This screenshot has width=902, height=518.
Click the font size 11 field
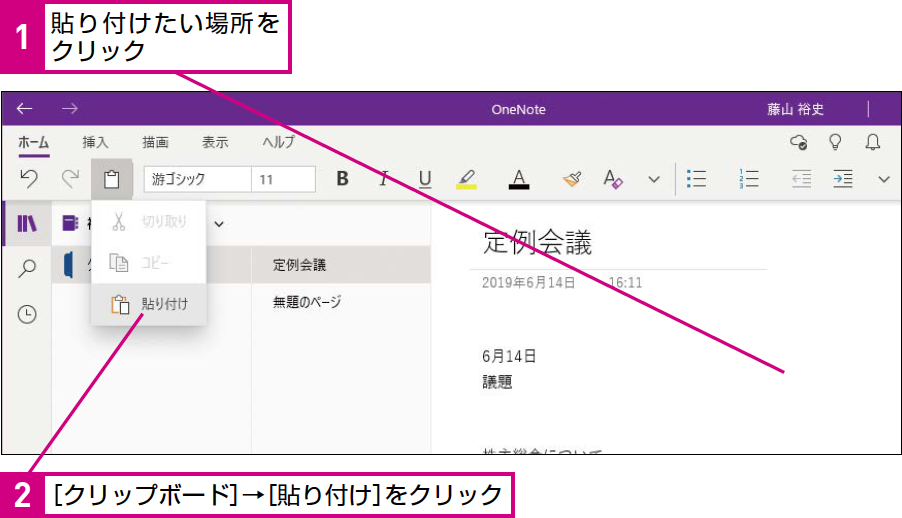tap(284, 179)
